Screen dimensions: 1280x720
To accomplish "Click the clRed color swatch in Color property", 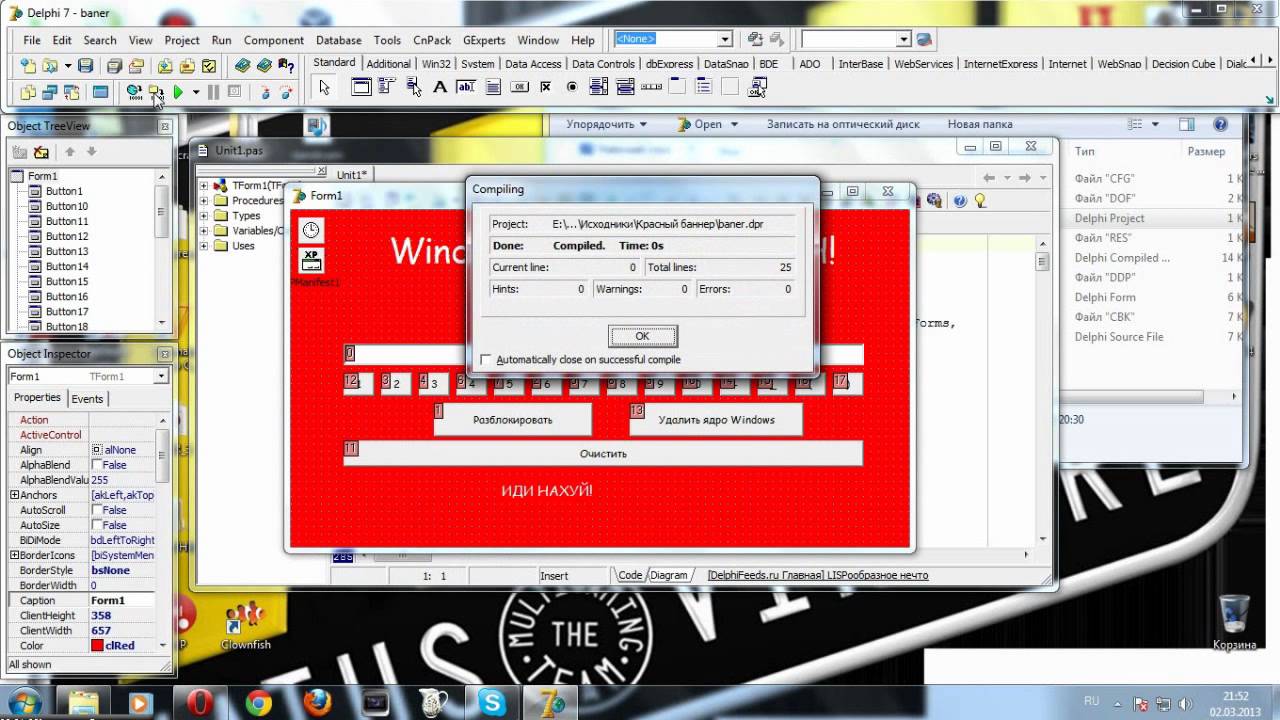I will pyautogui.click(x=97, y=645).
